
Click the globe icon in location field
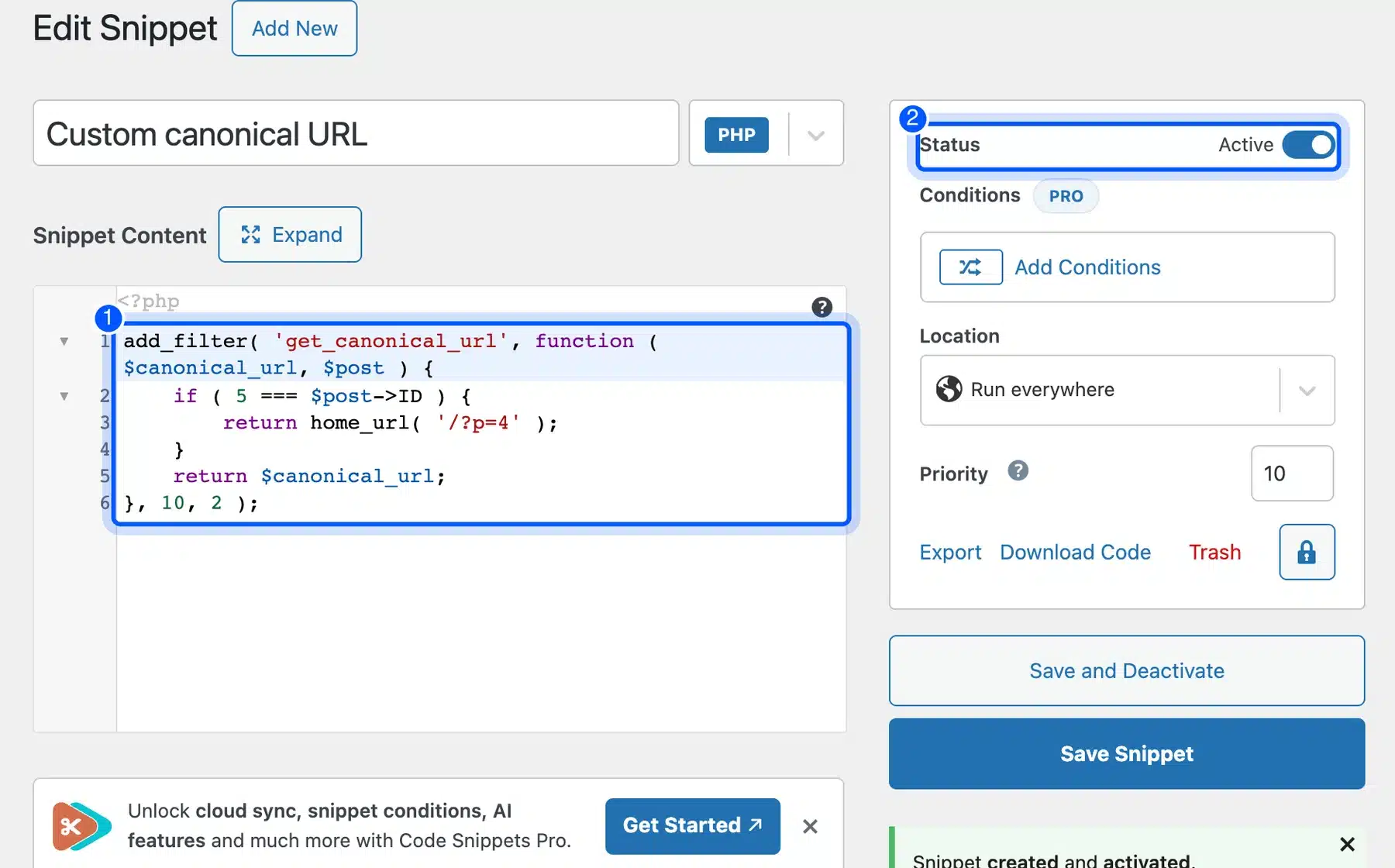click(949, 389)
